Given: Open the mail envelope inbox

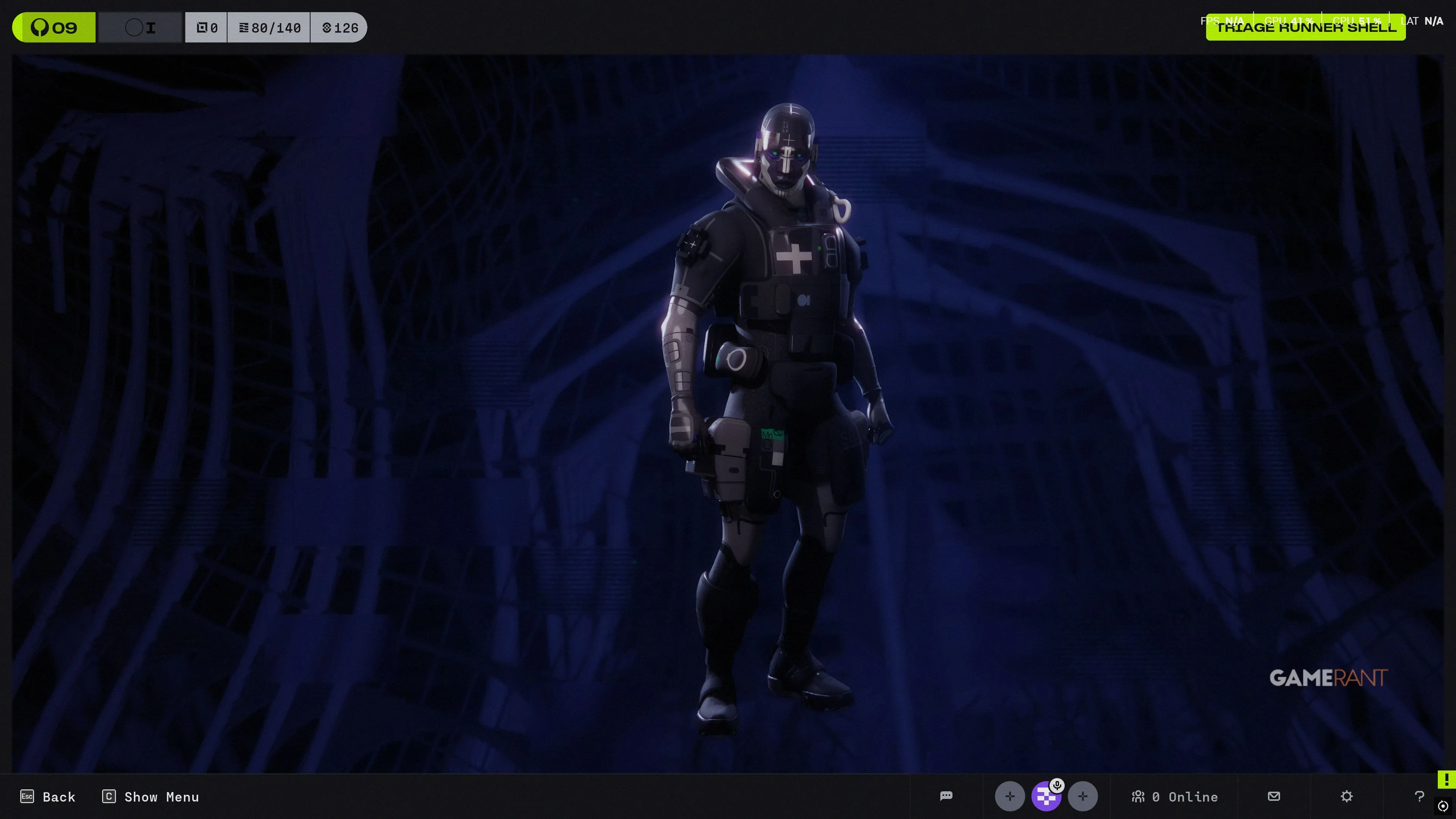Looking at the screenshot, I should point(1274,796).
